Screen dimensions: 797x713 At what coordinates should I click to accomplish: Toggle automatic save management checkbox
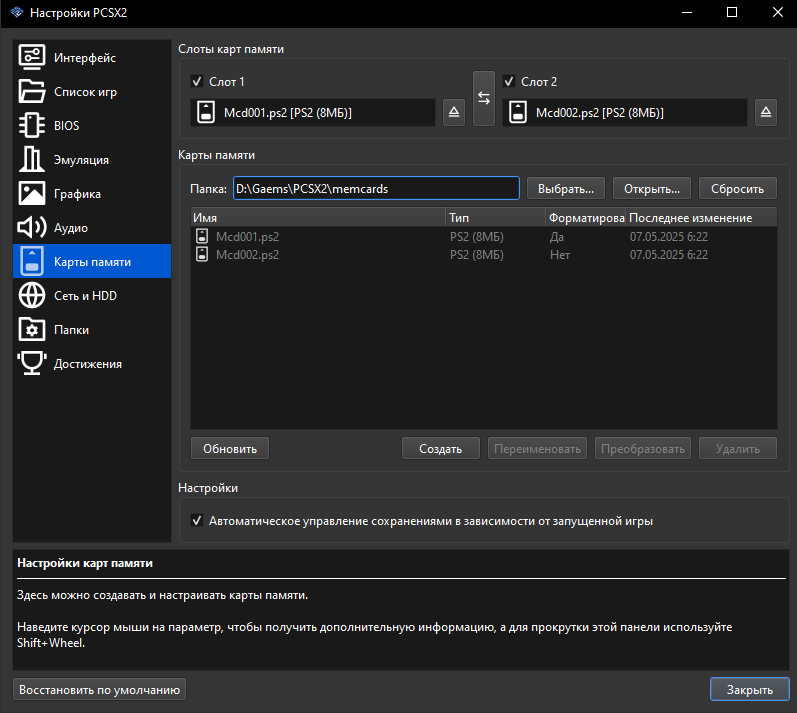click(197, 521)
